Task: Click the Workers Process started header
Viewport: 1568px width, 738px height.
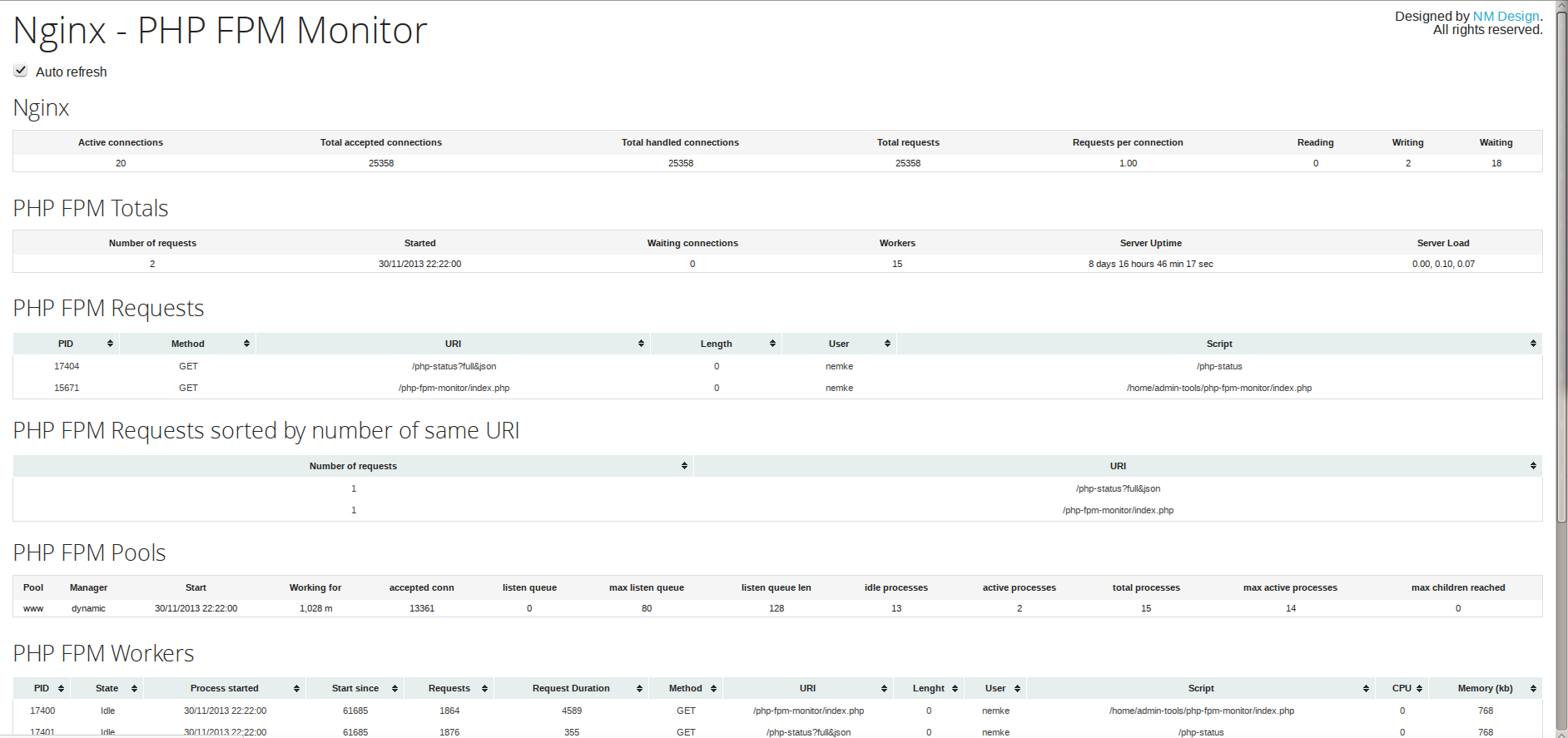Action: coord(224,688)
